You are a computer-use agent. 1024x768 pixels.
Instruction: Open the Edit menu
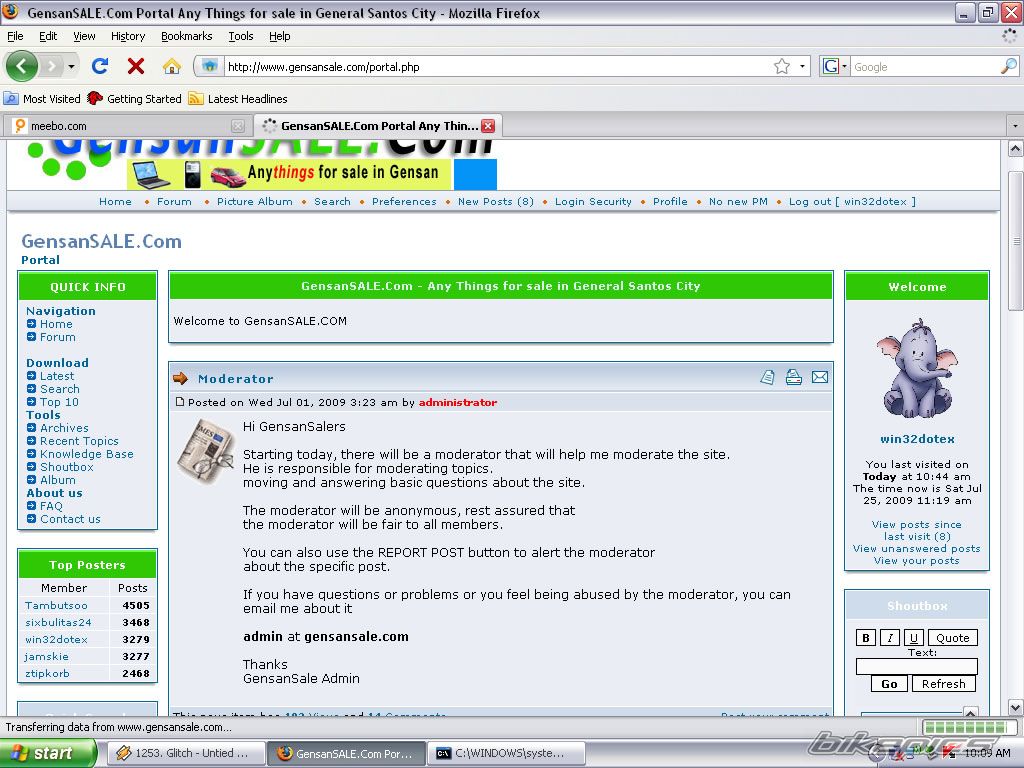(x=48, y=36)
